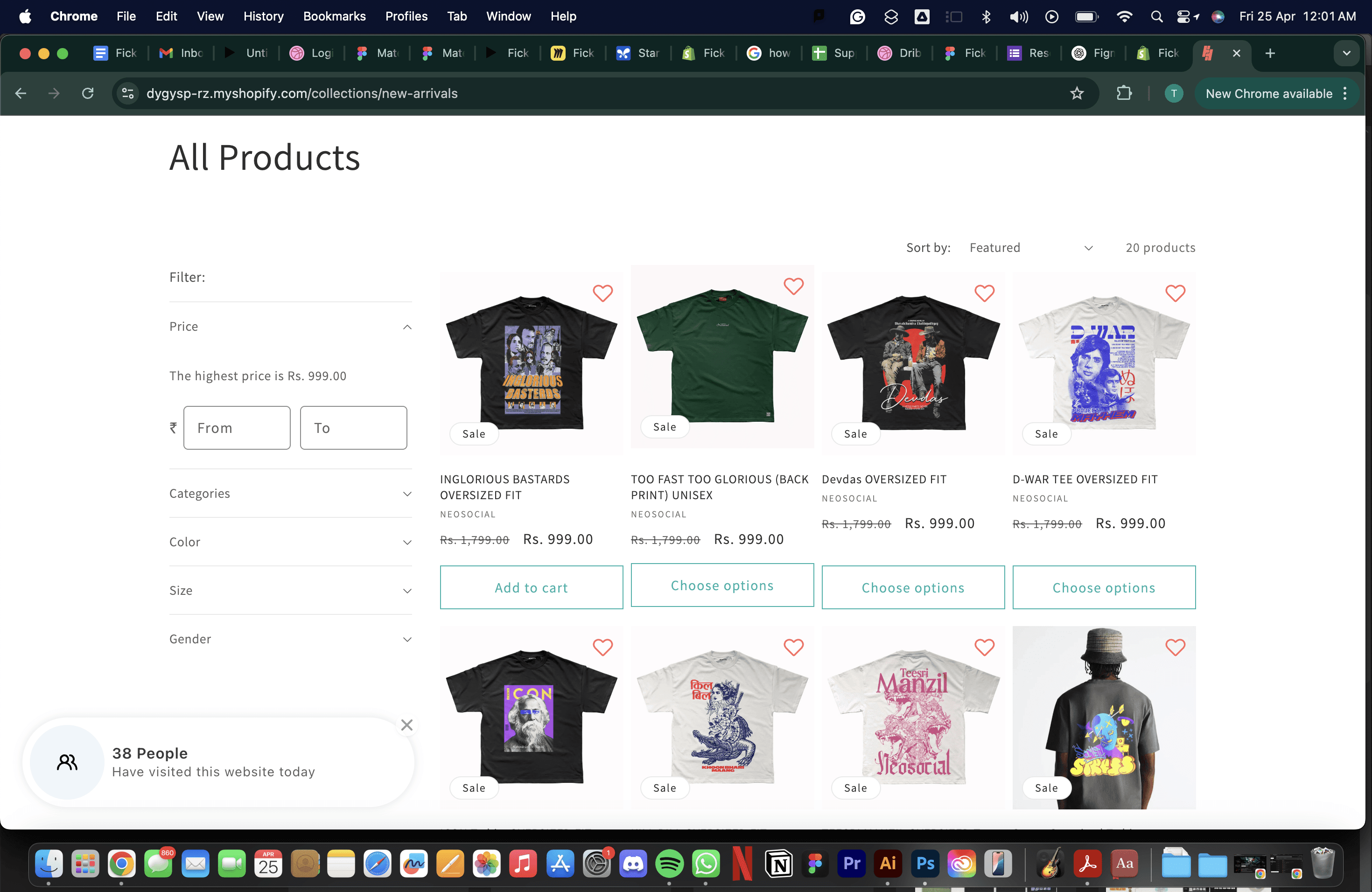Toggle wishlist heart on Devdas tee
This screenshot has height=892, width=1372.
click(984, 293)
